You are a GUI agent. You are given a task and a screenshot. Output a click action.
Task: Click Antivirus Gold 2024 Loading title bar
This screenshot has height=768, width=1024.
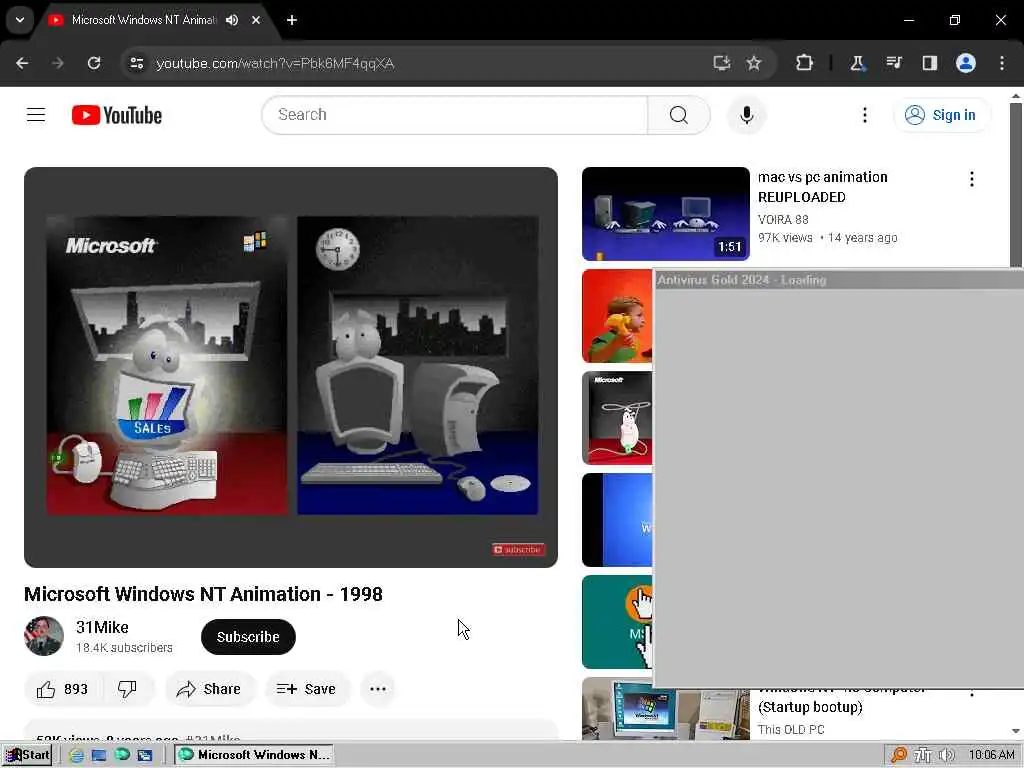839,280
